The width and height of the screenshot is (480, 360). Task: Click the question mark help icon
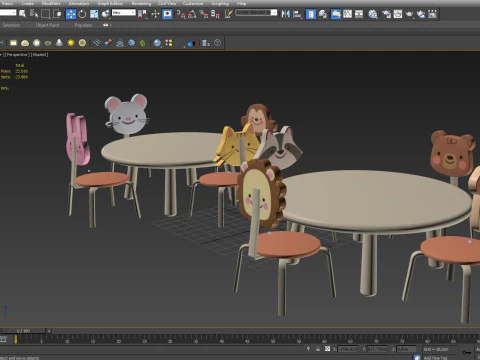click(x=217, y=43)
